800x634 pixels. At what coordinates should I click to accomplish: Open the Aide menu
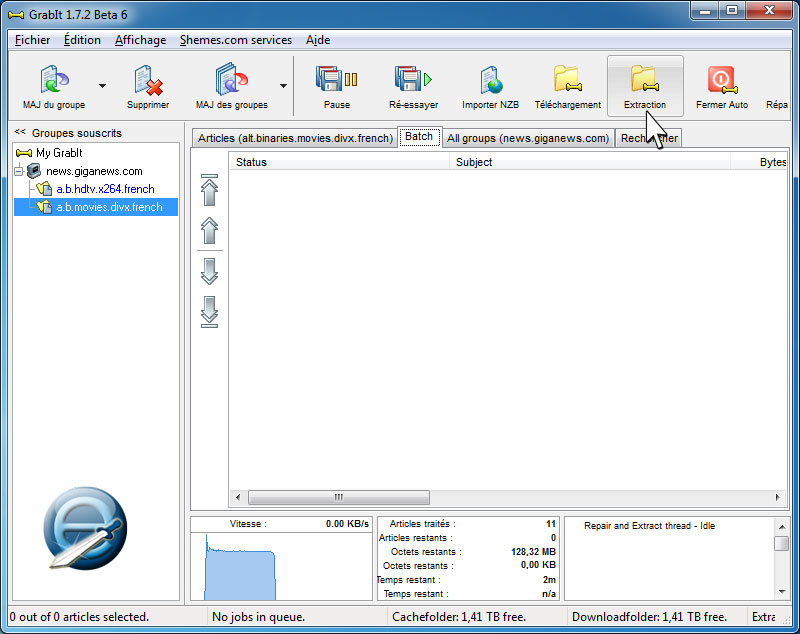(318, 40)
